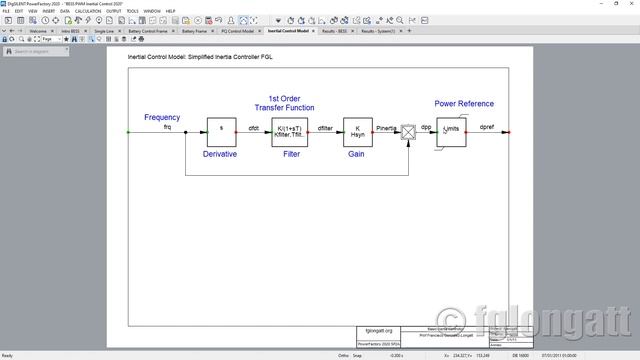Open the zoom level Page dropdown
The width and height of the screenshot is (640, 360).
point(51,39)
